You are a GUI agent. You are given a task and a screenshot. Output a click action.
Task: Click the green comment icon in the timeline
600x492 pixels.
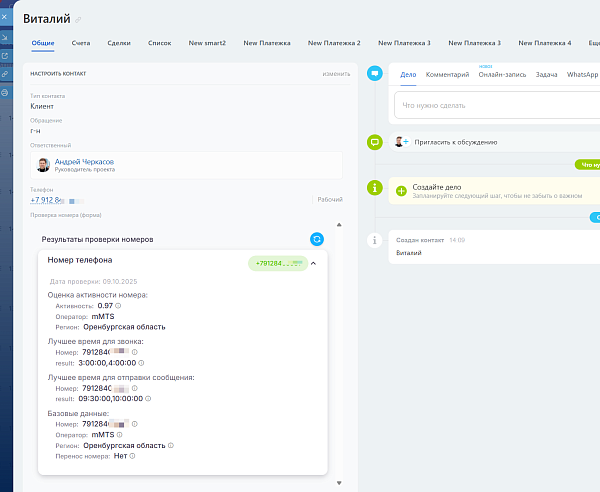click(375, 142)
